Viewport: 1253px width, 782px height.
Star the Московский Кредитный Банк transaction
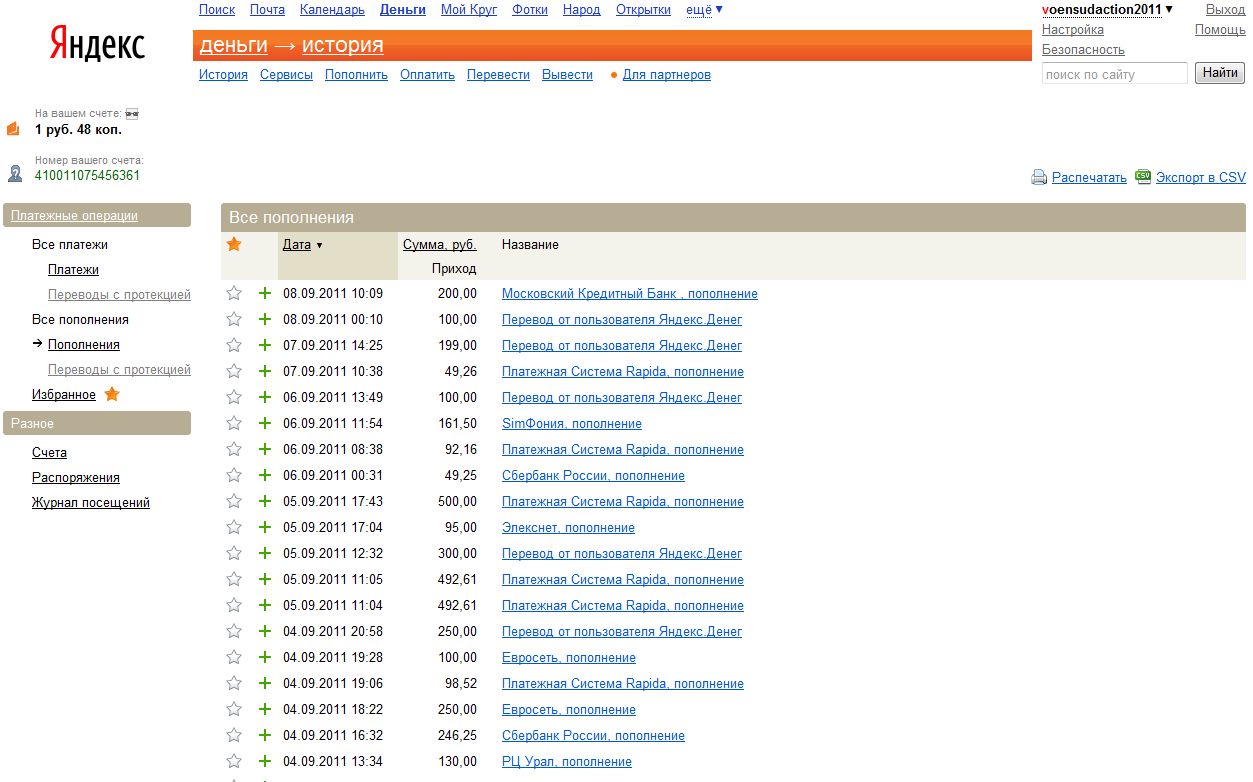234,293
